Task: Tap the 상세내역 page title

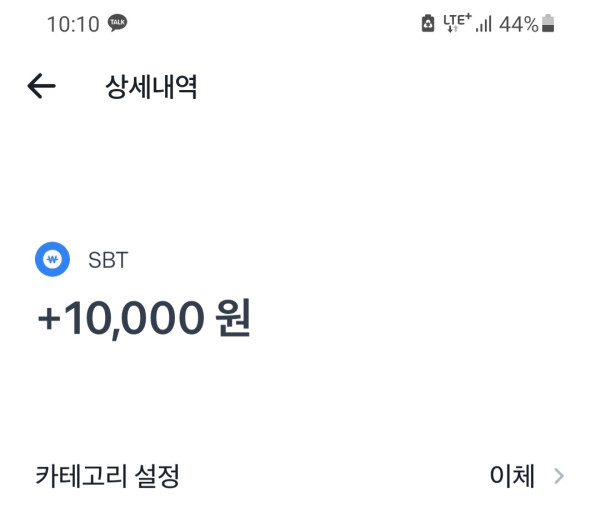Action: 151,87
